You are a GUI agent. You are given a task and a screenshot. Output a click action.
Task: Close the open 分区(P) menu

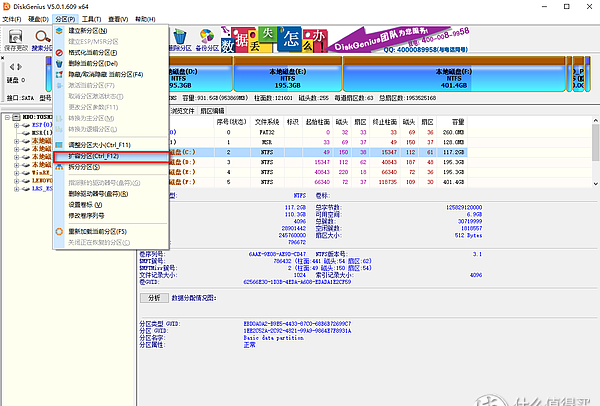pyautogui.click(x=65, y=19)
